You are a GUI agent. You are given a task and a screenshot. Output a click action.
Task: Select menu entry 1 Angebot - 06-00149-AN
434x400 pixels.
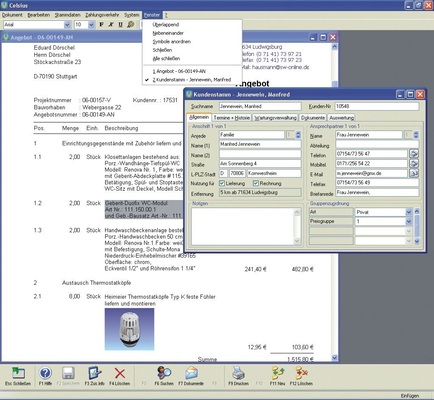pos(179,71)
